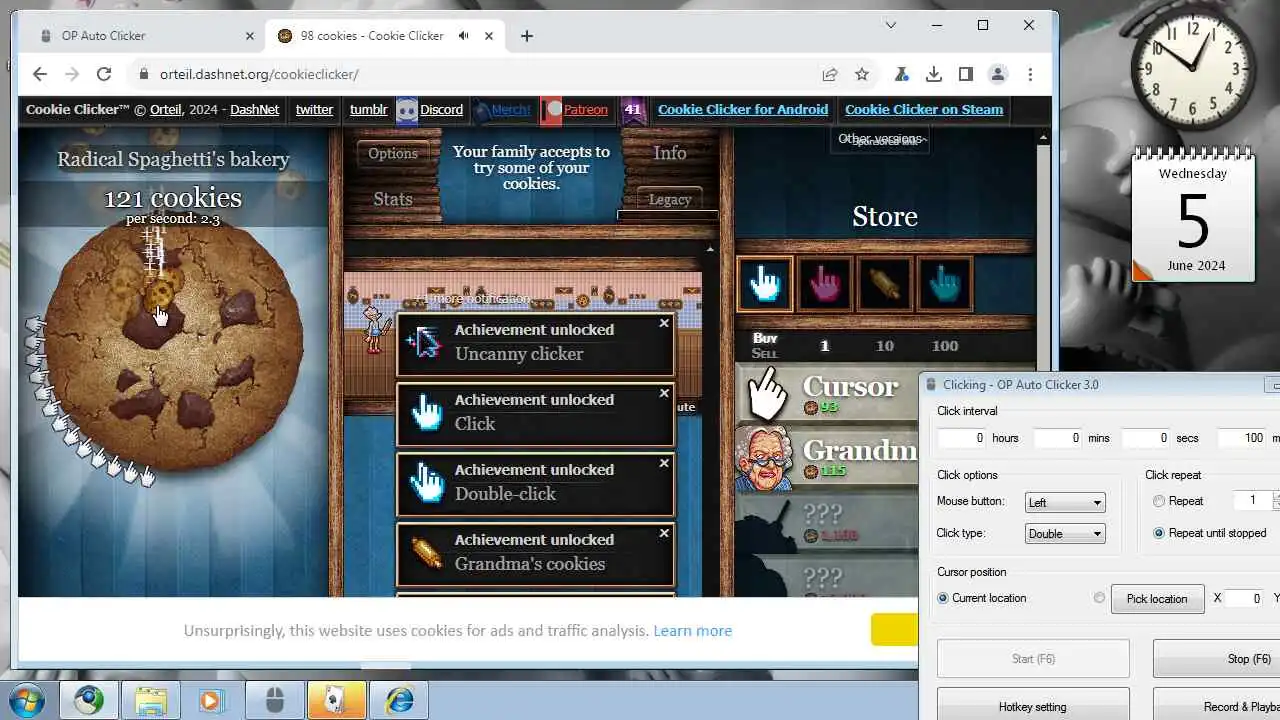This screenshot has width=1280, height=720.
Task: Rename Radical Spaghetti's bakery
Action: click(x=173, y=159)
